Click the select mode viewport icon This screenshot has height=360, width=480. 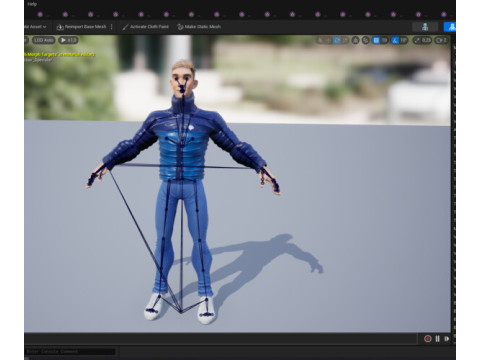point(320,40)
